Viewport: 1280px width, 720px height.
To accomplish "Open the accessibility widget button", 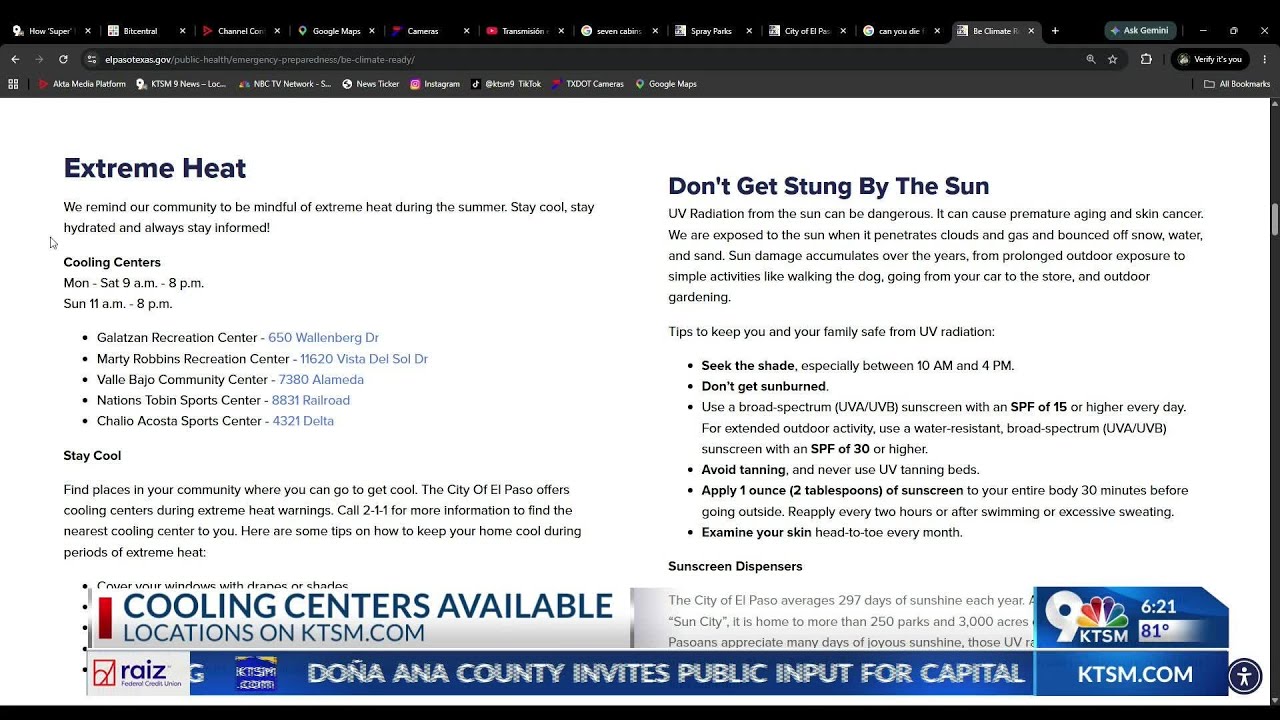I will tap(1244, 676).
